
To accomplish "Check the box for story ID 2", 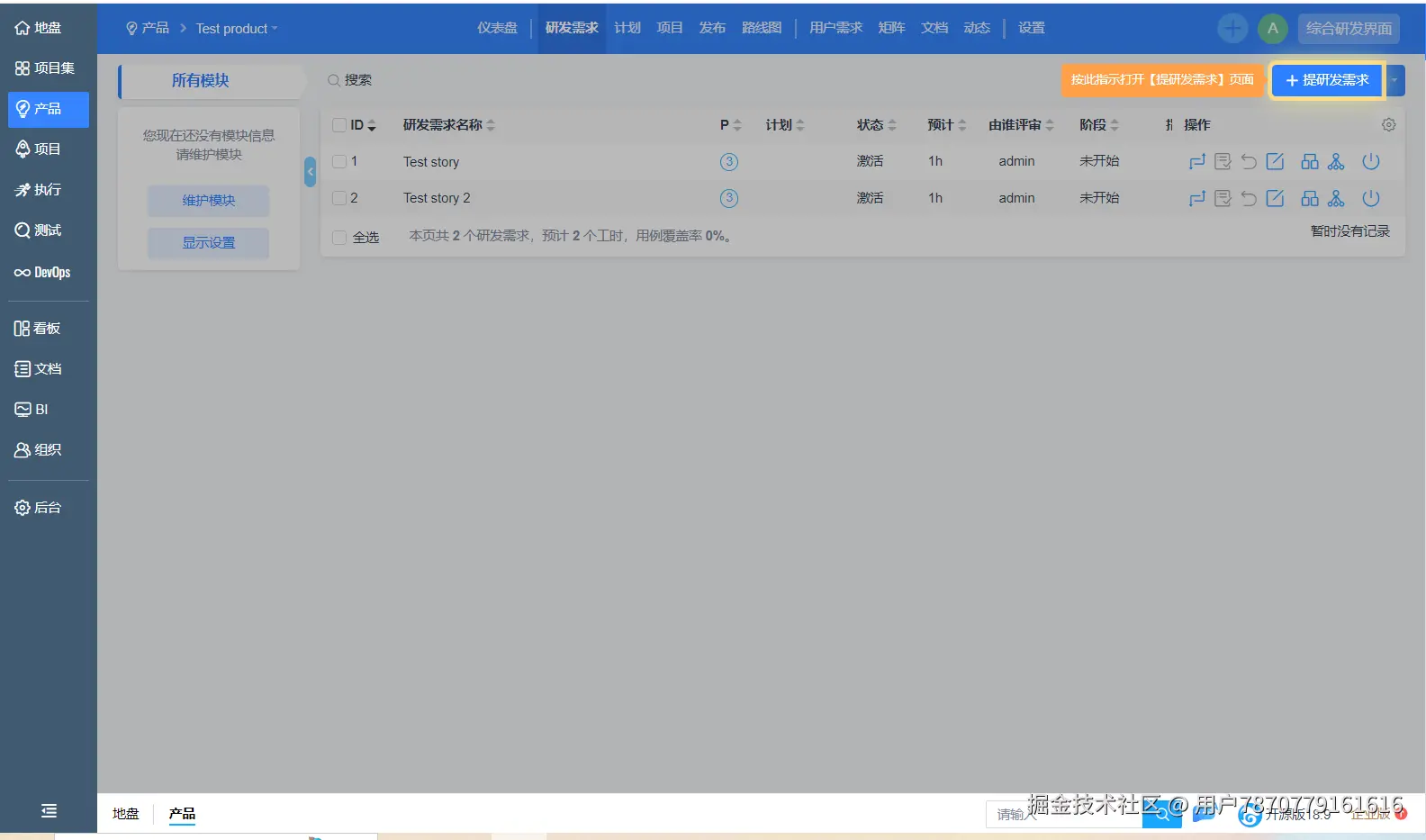I will [339, 198].
